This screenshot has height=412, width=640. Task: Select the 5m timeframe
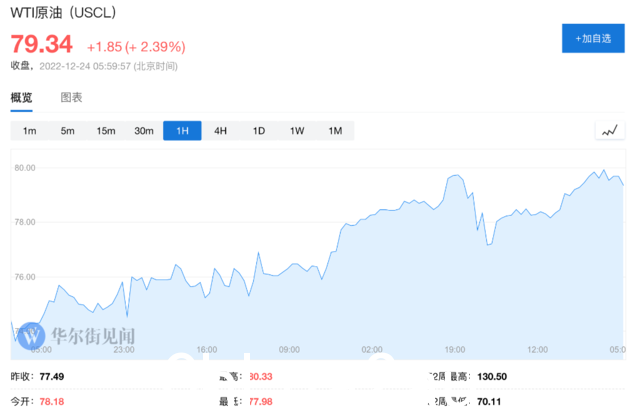point(67,131)
